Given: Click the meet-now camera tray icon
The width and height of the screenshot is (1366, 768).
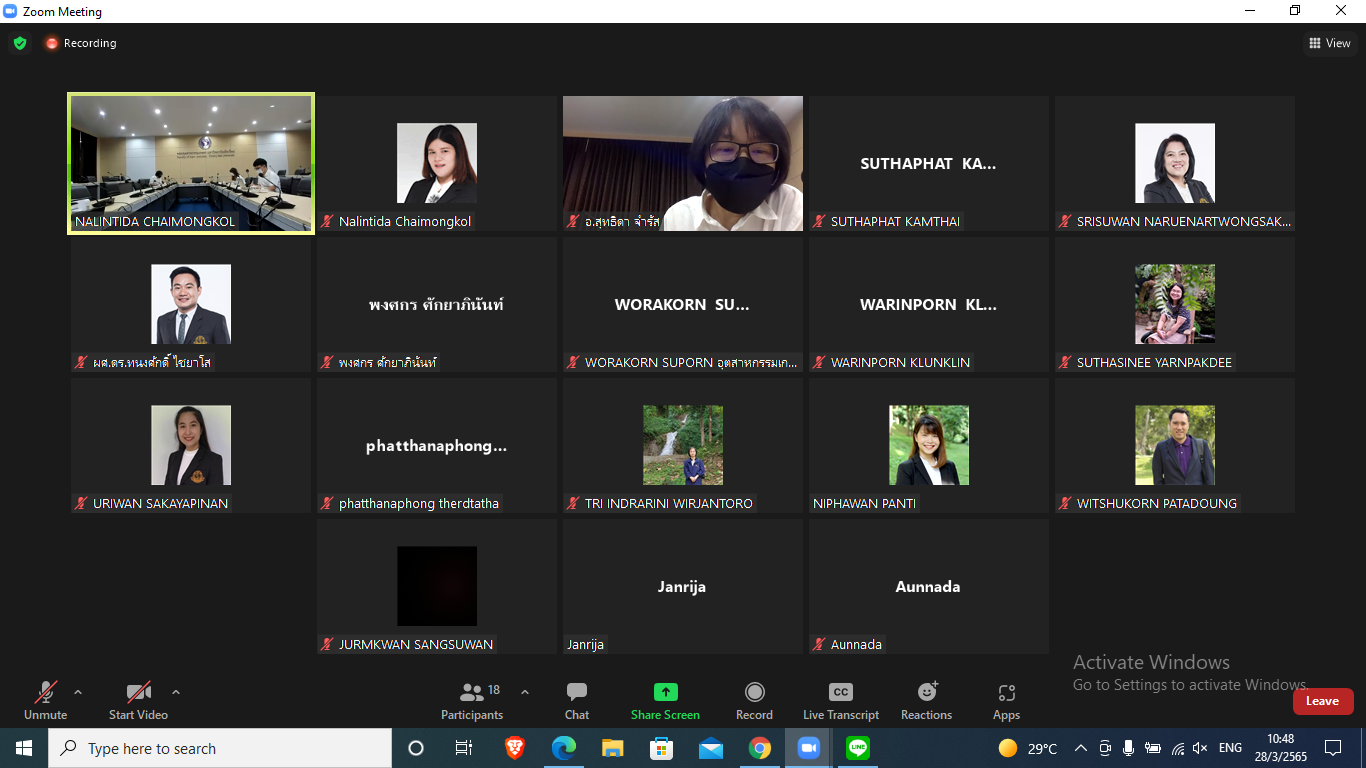Looking at the screenshot, I should point(1105,748).
